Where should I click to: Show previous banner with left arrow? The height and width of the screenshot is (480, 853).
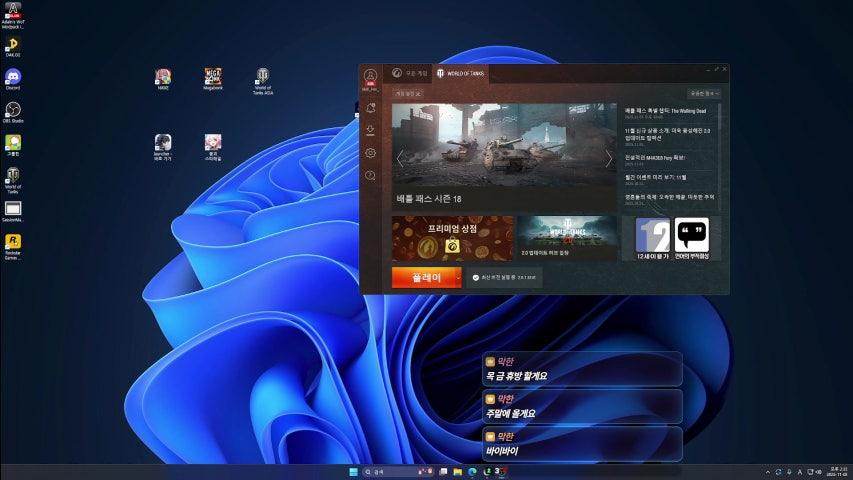point(400,159)
